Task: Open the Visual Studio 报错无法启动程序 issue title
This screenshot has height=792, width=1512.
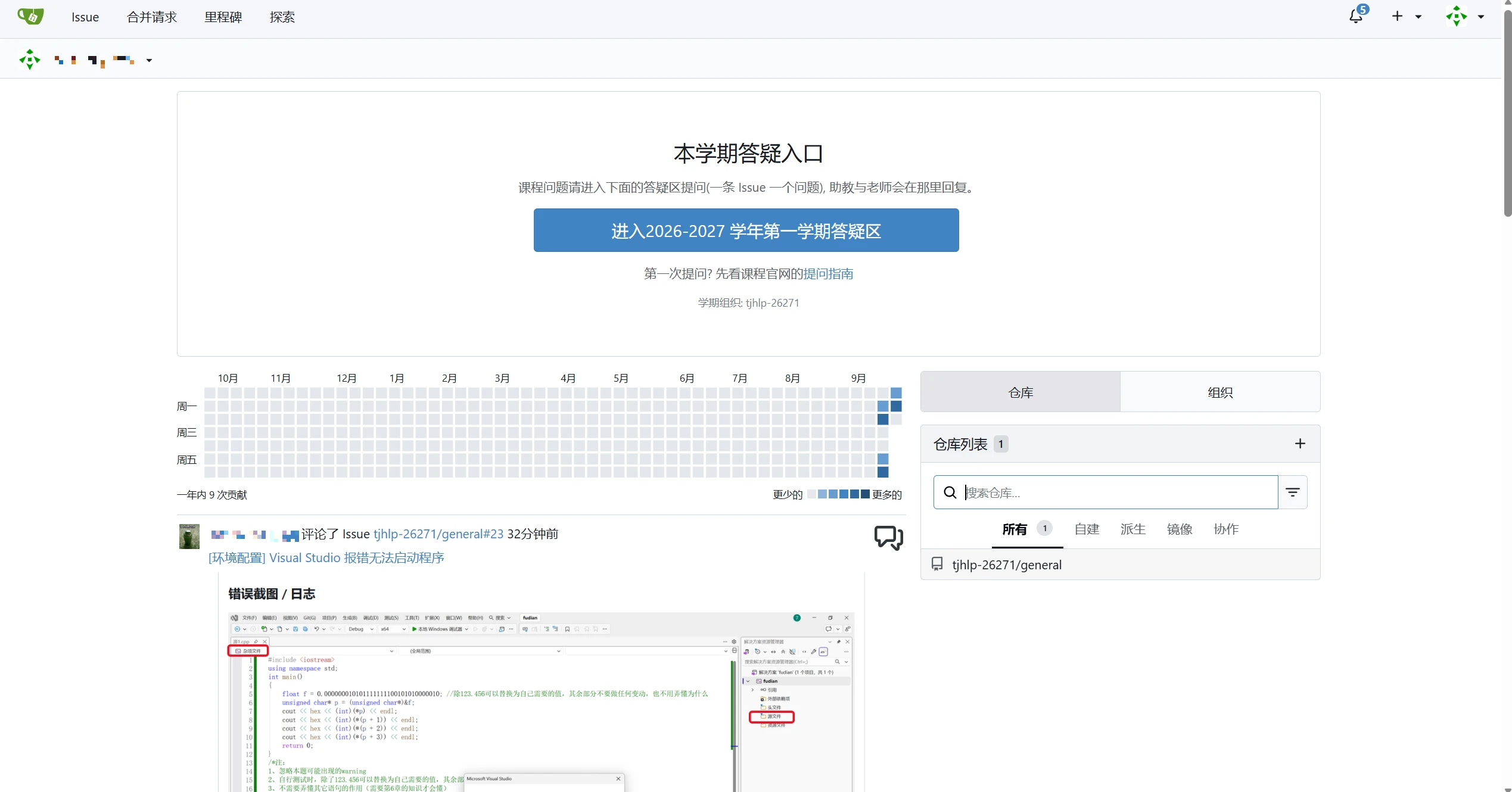Action: (x=326, y=558)
